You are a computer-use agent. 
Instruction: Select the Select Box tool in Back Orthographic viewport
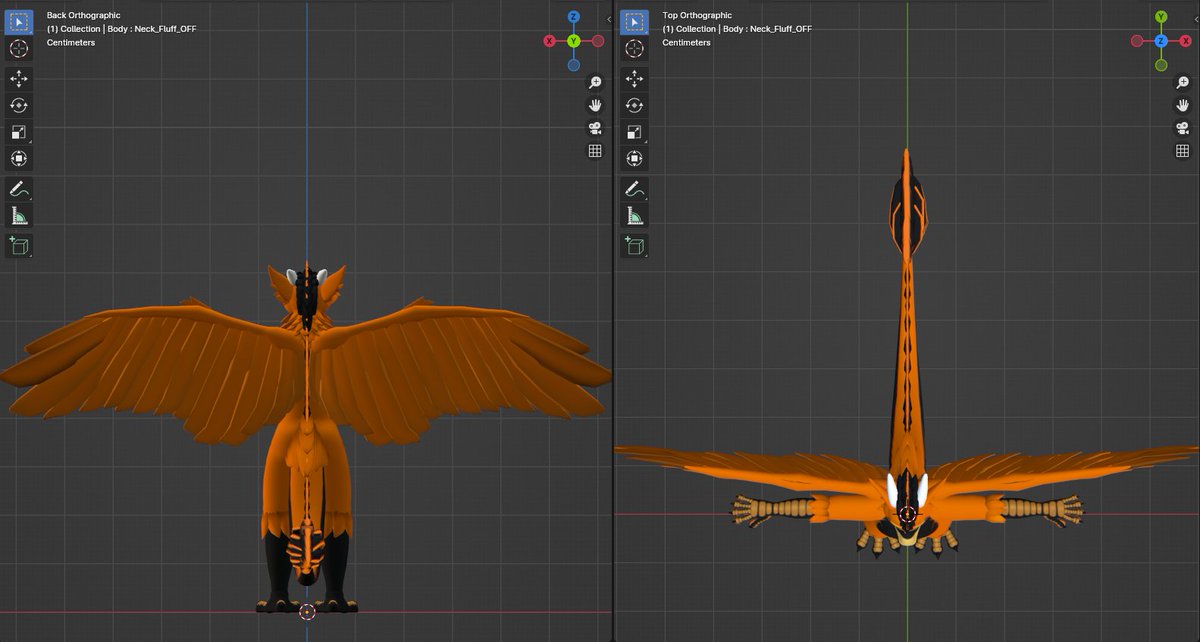(x=19, y=21)
